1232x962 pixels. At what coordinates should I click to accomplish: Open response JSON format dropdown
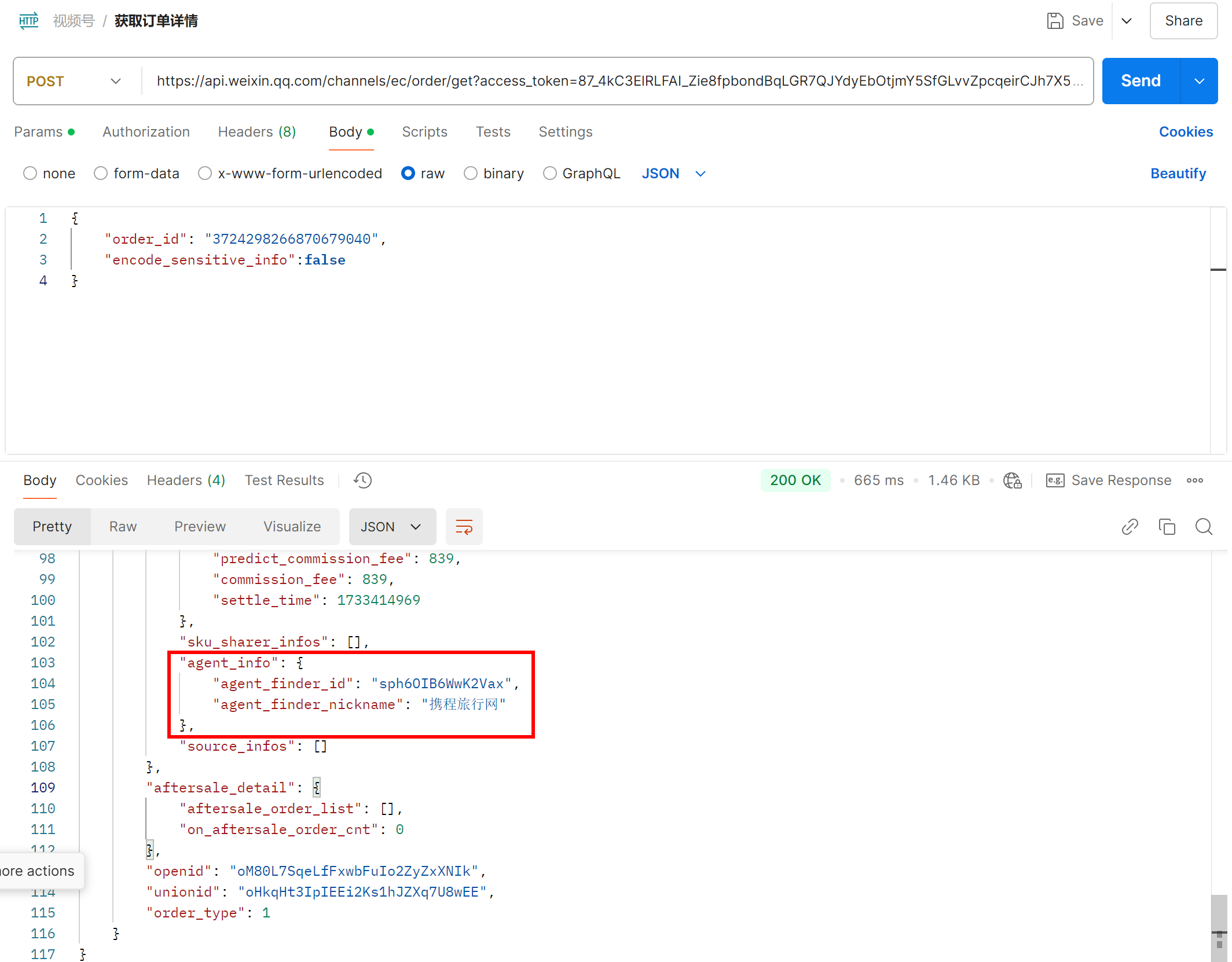point(392,527)
